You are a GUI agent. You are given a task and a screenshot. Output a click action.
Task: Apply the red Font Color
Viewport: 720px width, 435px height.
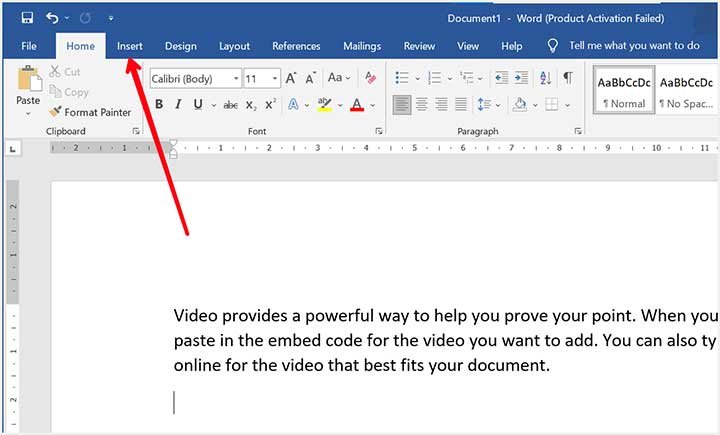point(357,105)
